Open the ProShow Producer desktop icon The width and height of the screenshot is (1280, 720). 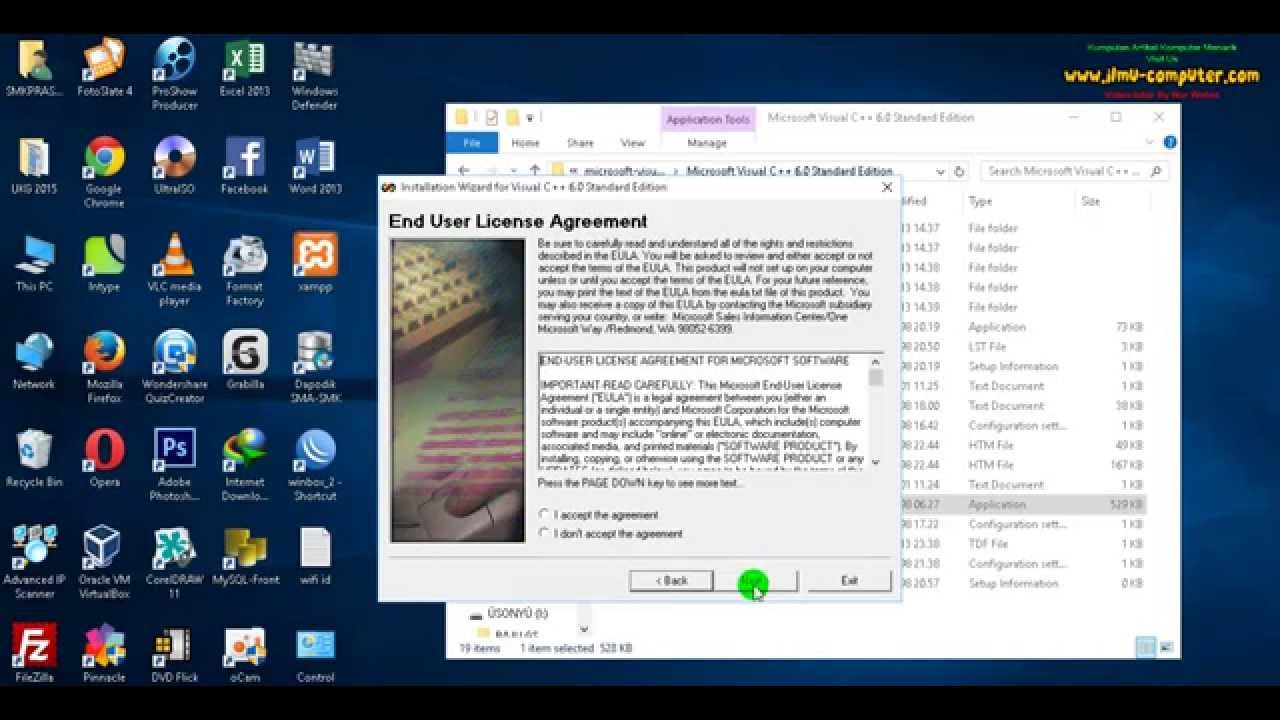[175, 73]
